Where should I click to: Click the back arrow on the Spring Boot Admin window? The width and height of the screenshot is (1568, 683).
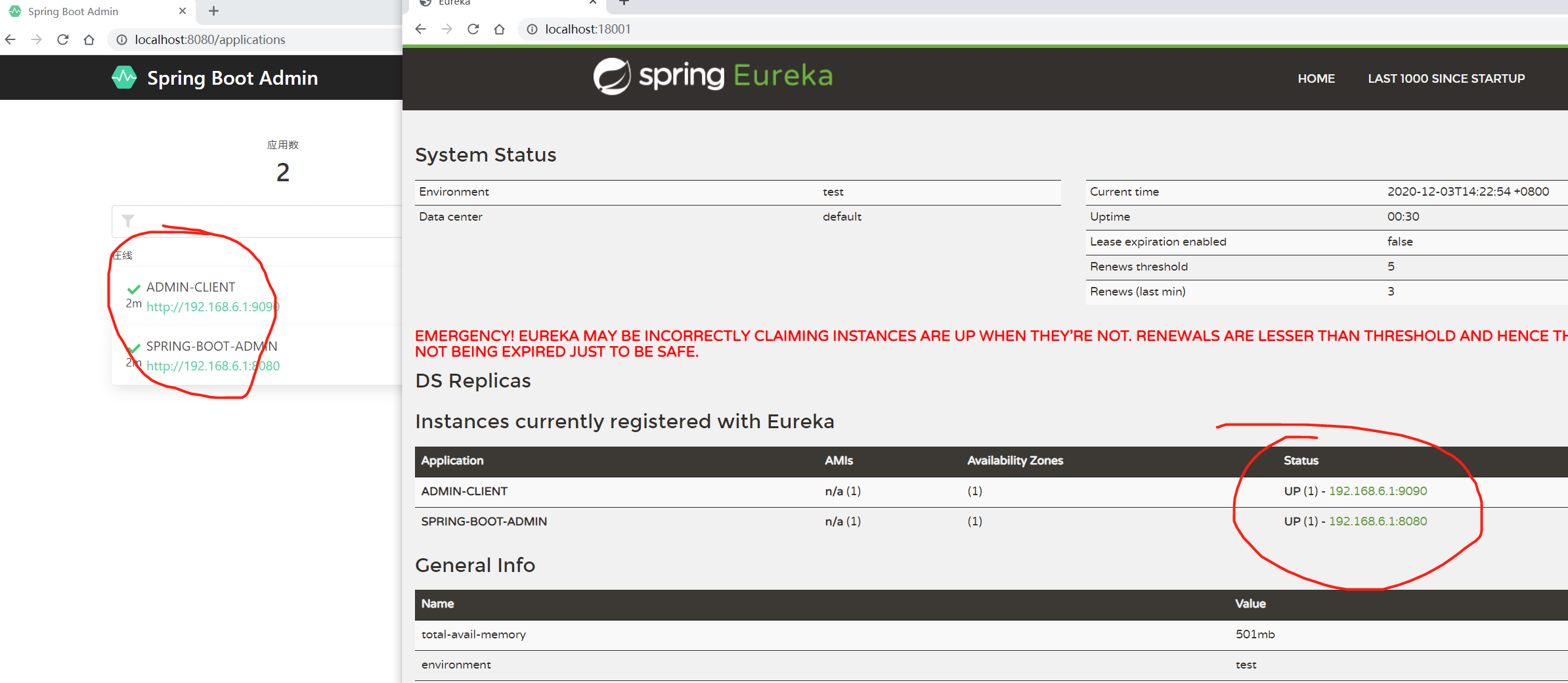[11, 39]
